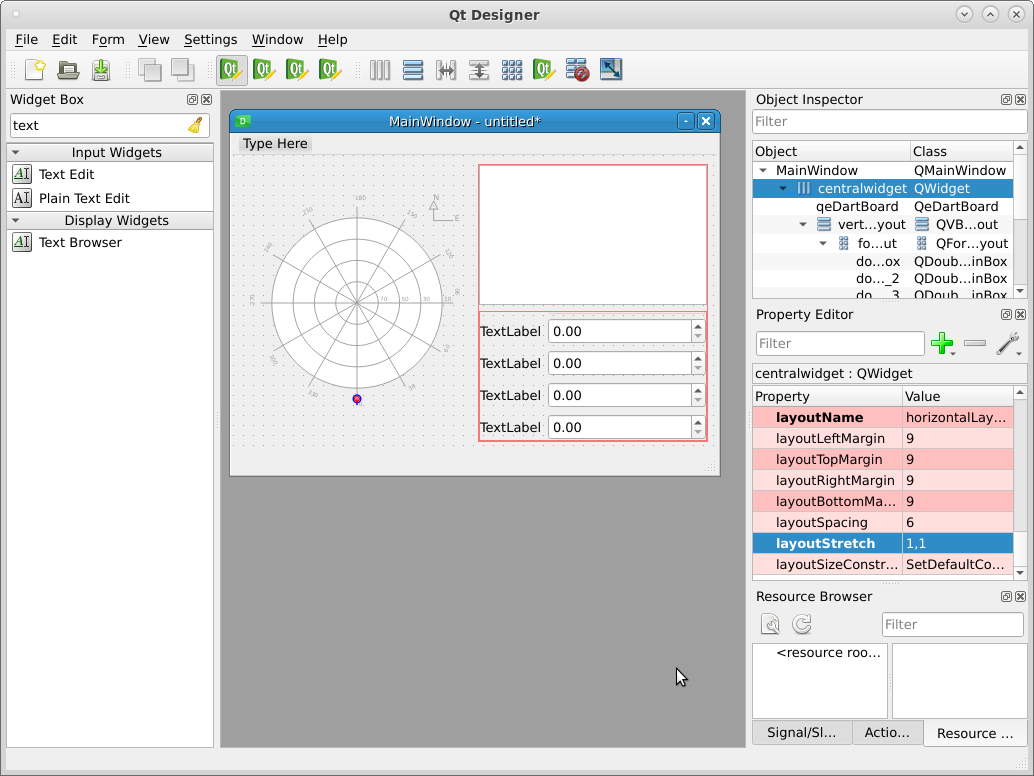Open the add dynamic property dropdown
This screenshot has width=1034, height=776.
pos(942,344)
